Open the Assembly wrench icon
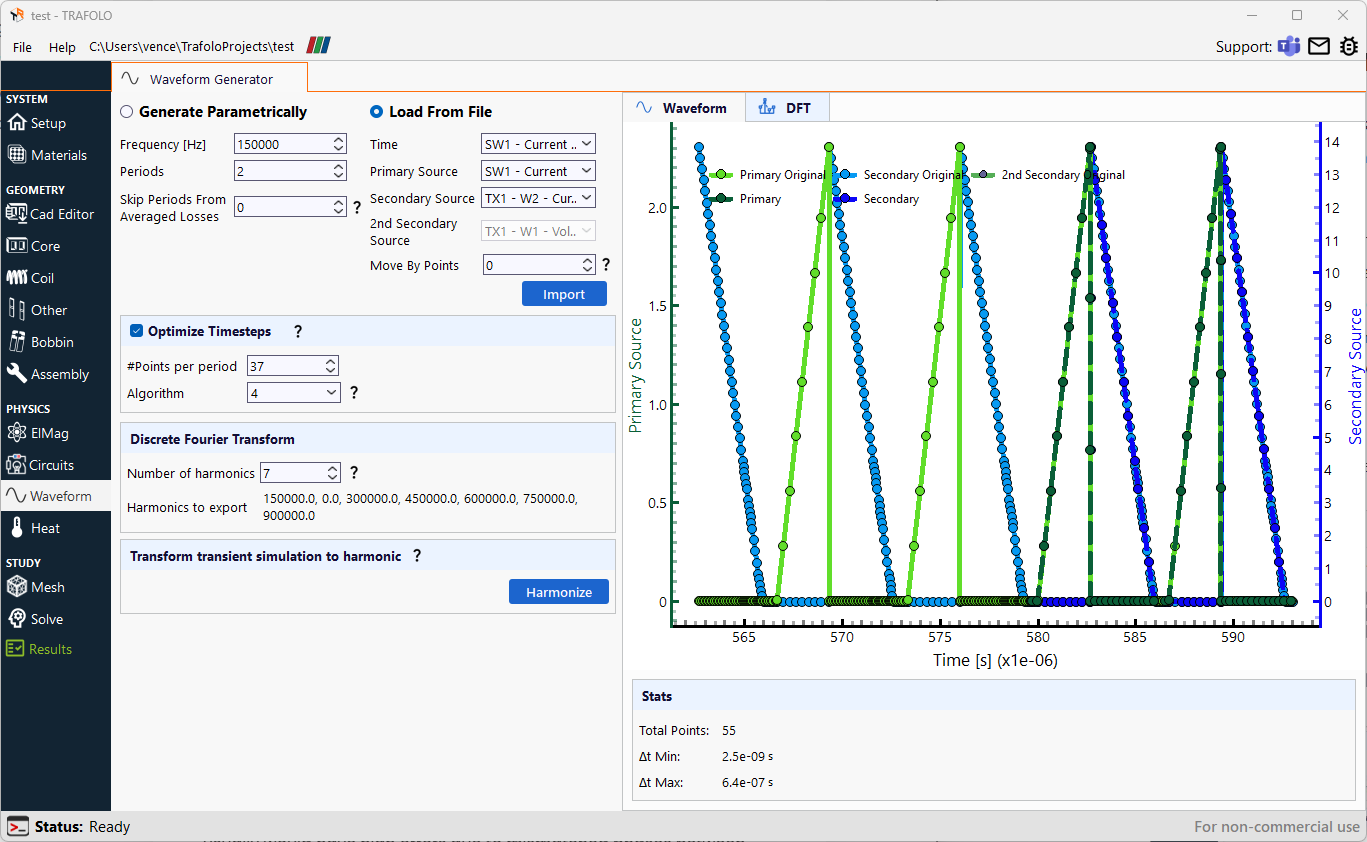 [16, 374]
